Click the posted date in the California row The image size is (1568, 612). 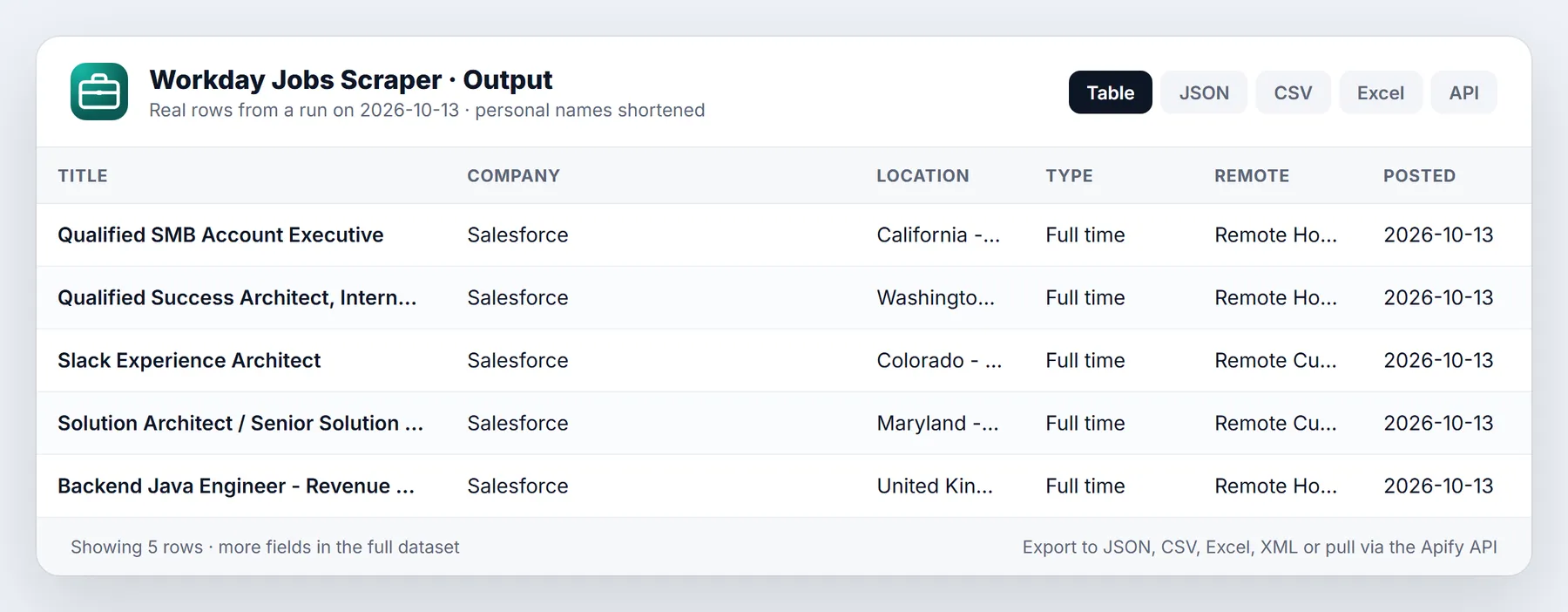point(1438,235)
